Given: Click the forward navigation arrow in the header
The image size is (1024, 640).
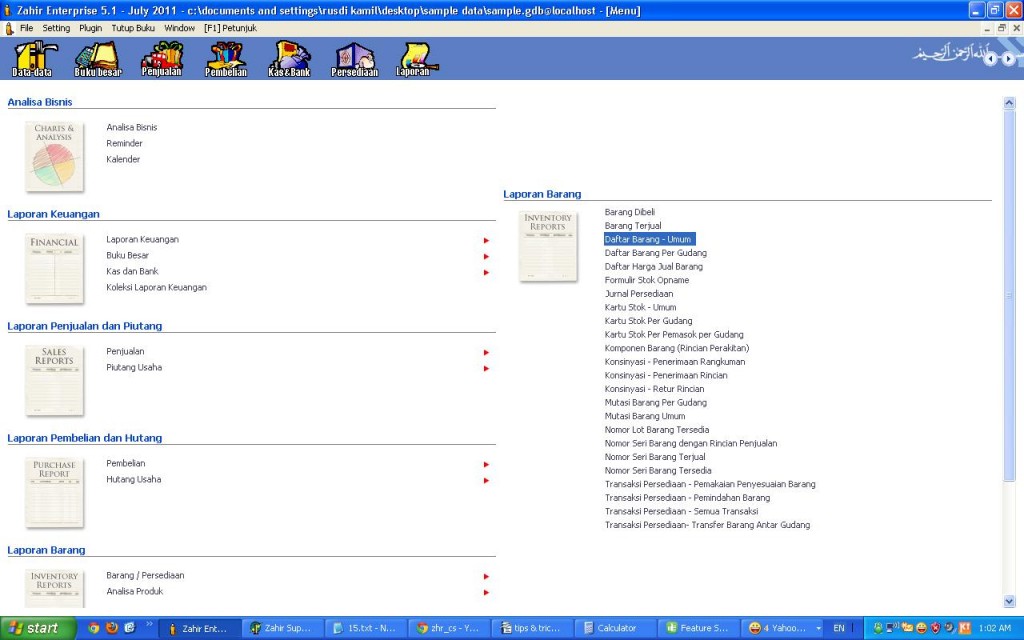Looking at the screenshot, I should pyautogui.click(x=1008, y=59).
